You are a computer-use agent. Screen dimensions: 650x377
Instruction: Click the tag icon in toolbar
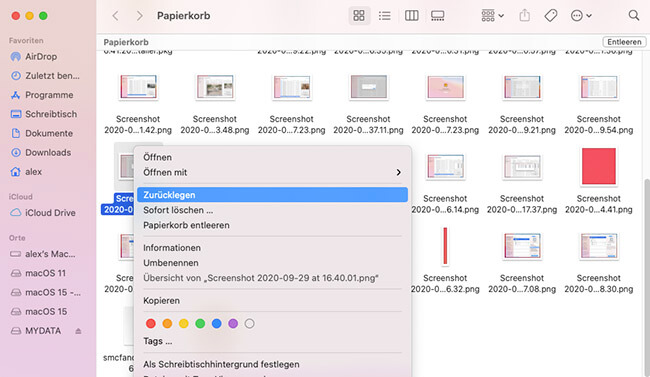(x=551, y=16)
